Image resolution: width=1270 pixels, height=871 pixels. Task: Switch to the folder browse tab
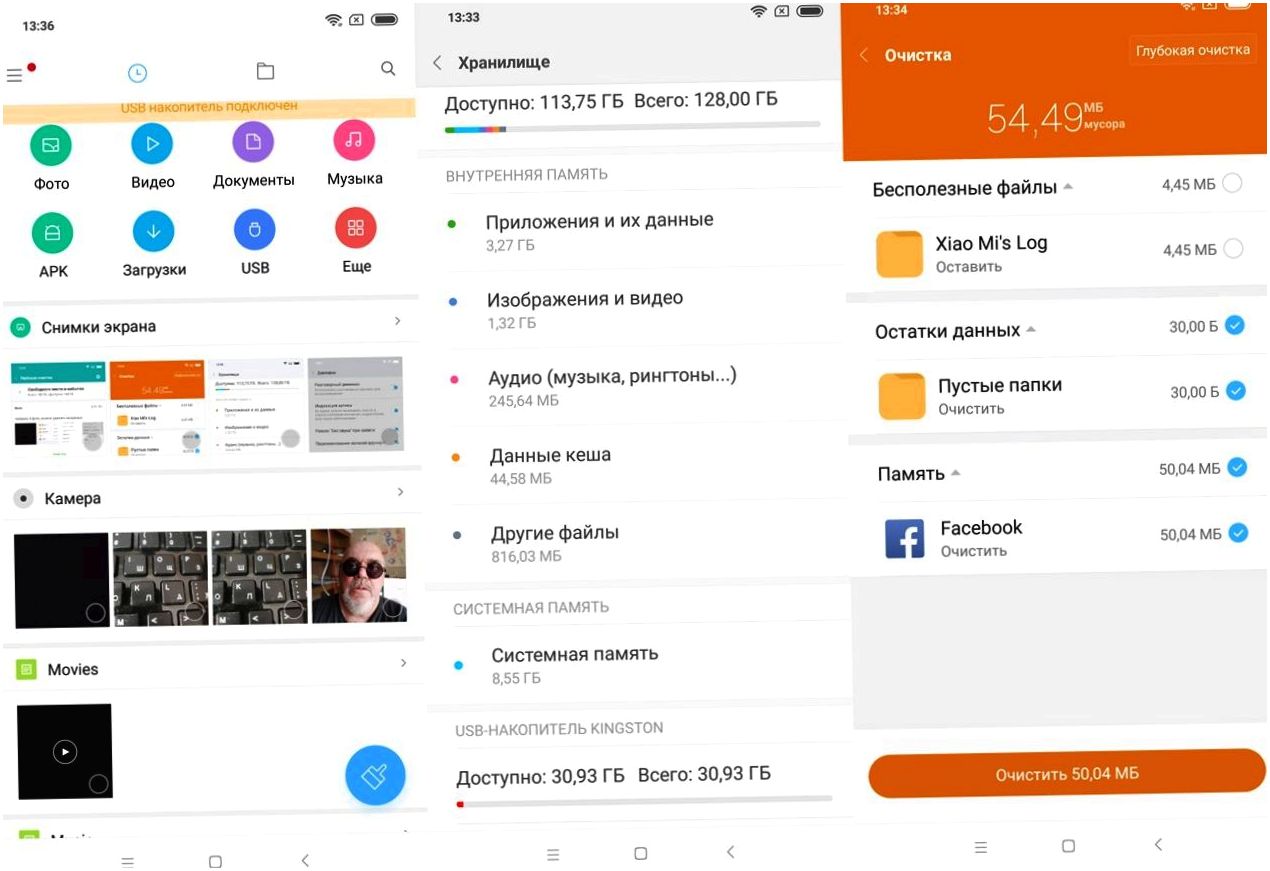(x=264, y=71)
